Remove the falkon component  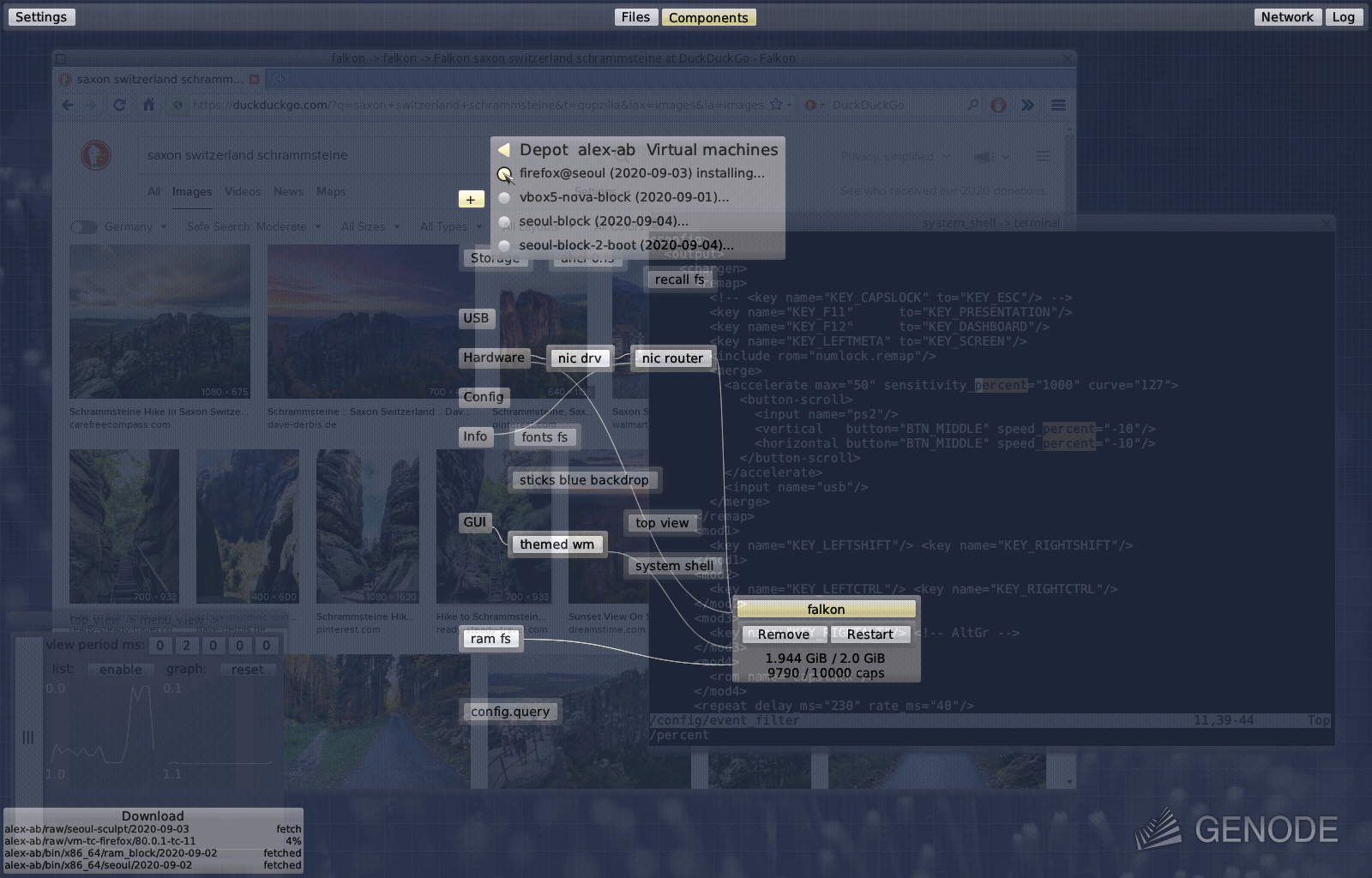pyautogui.click(x=783, y=634)
